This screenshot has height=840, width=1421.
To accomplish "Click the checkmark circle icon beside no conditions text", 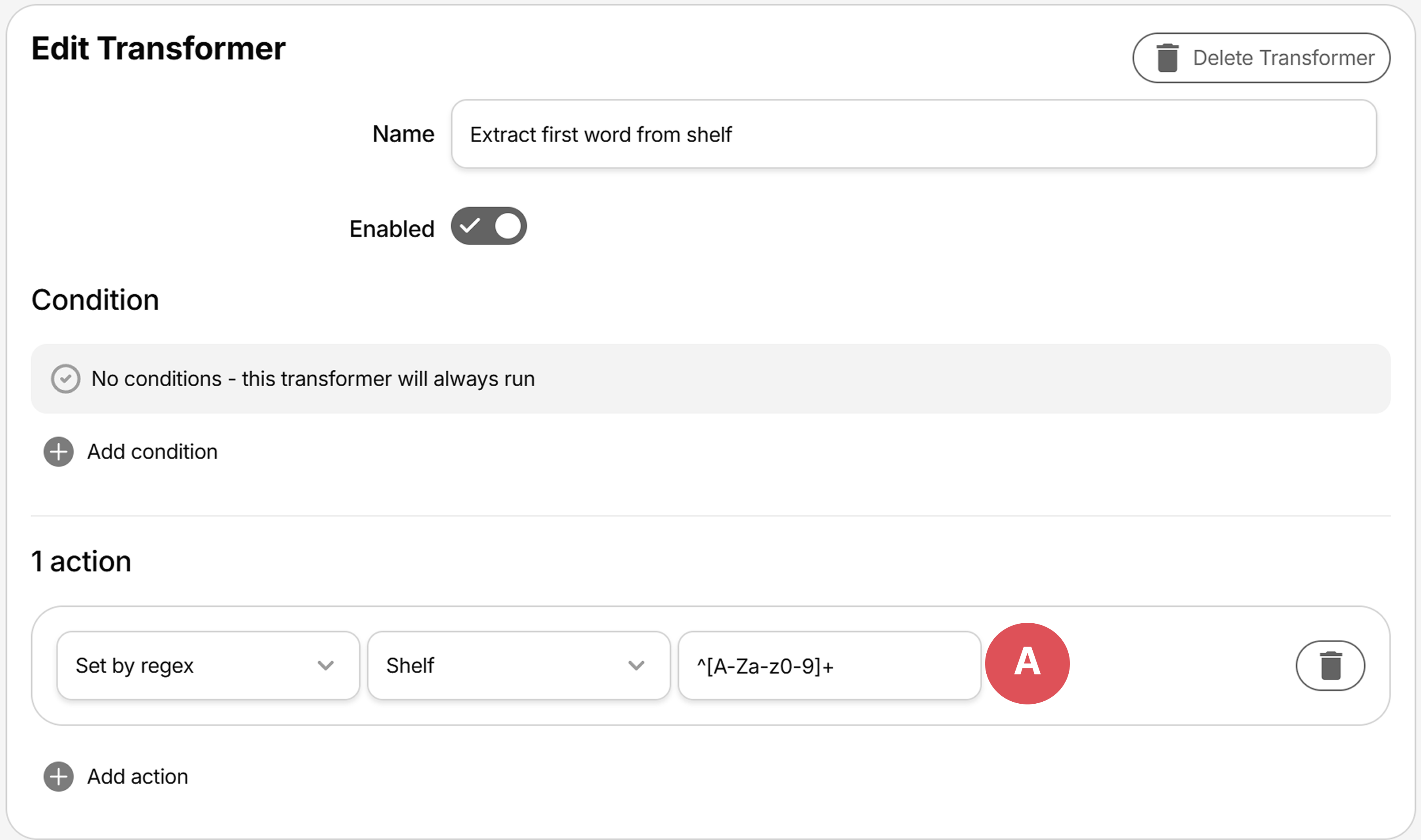I will 66,379.
